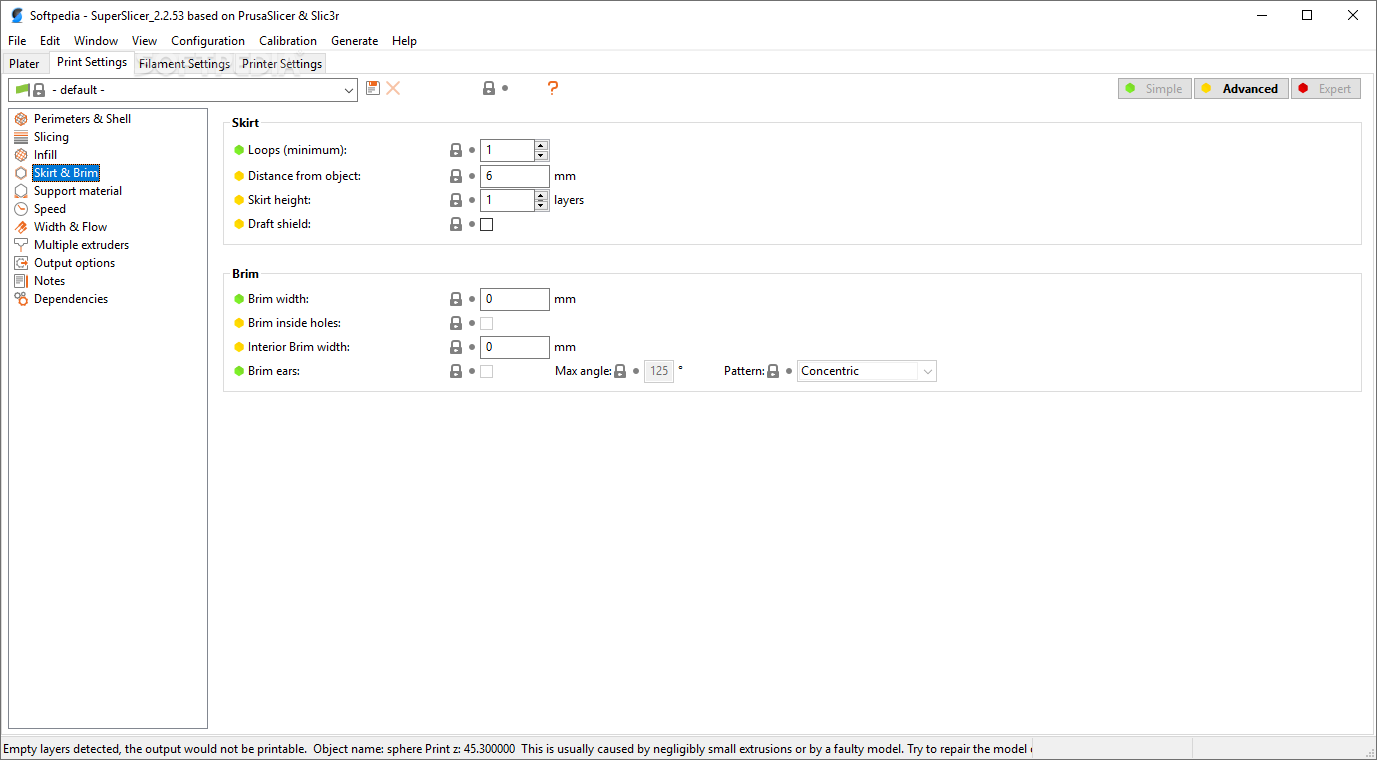Click lock icon for Brim inside holes

pos(456,323)
